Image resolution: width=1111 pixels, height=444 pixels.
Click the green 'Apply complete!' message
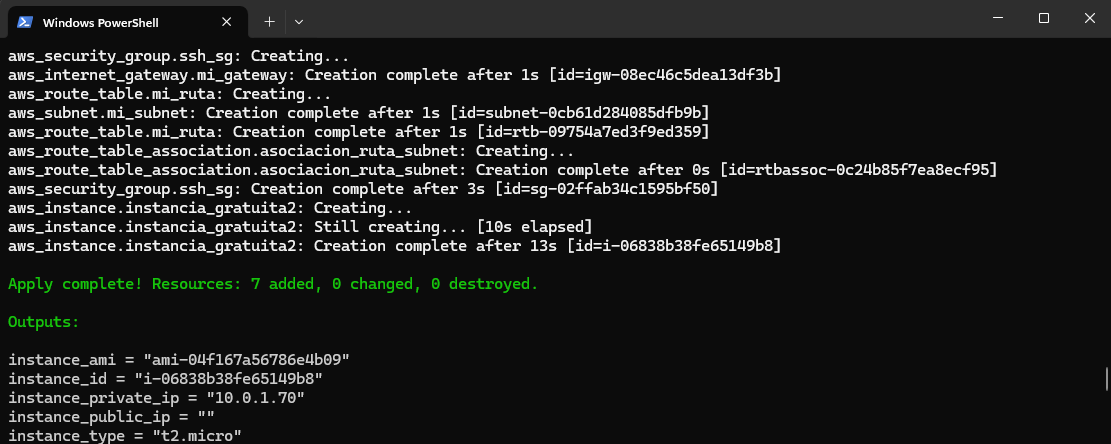point(273,284)
